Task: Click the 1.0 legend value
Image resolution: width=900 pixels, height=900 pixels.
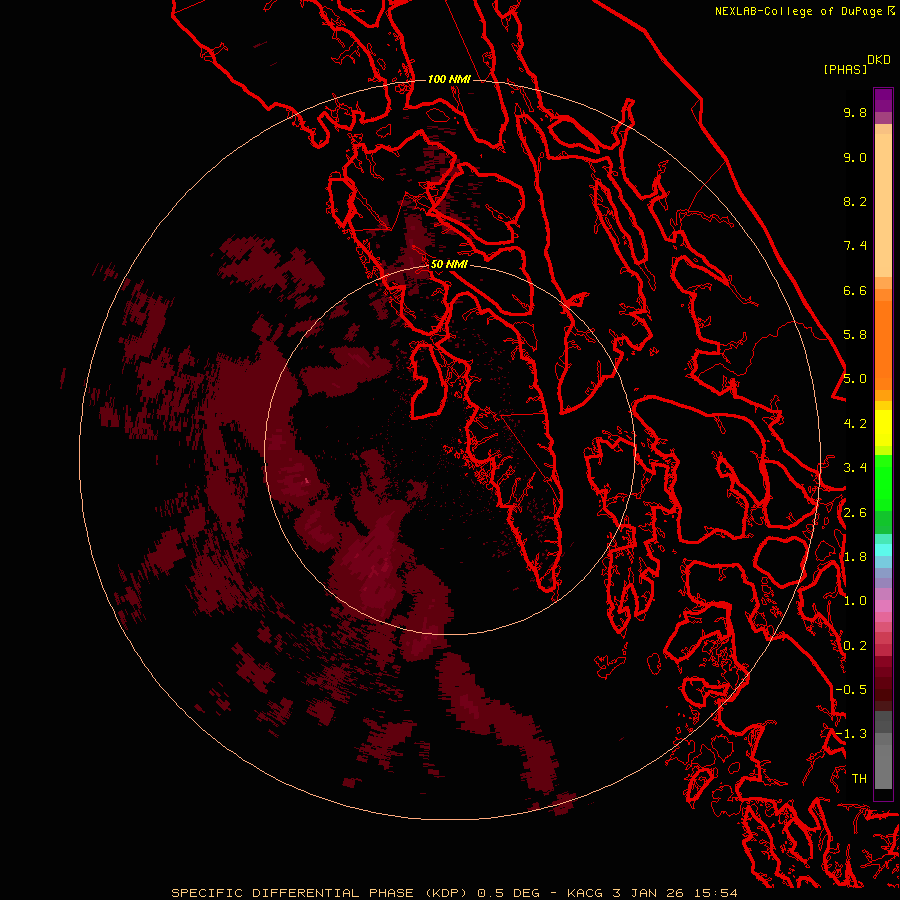Action: (855, 601)
